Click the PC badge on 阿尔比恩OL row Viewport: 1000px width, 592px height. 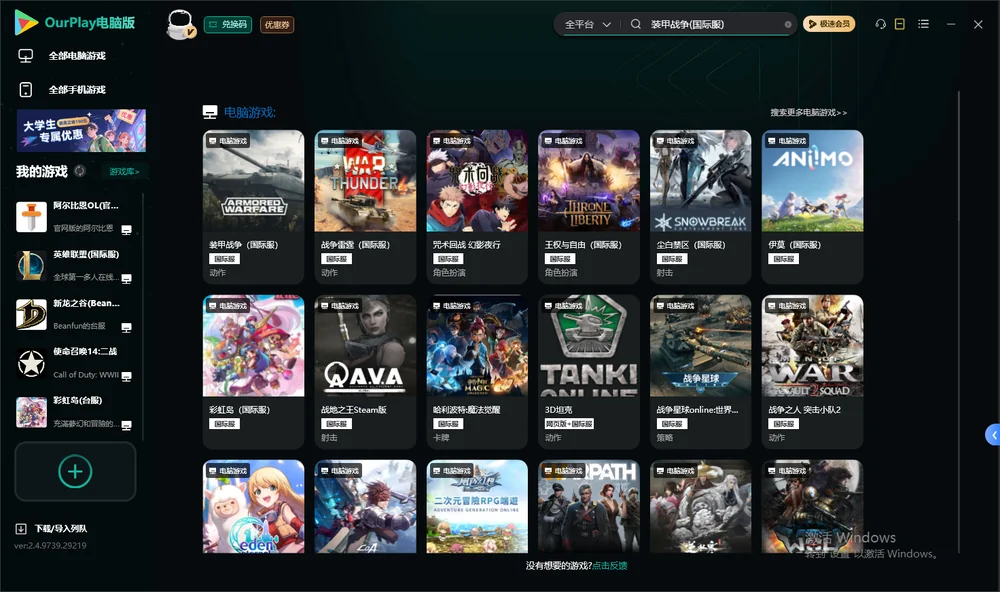(126, 230)
